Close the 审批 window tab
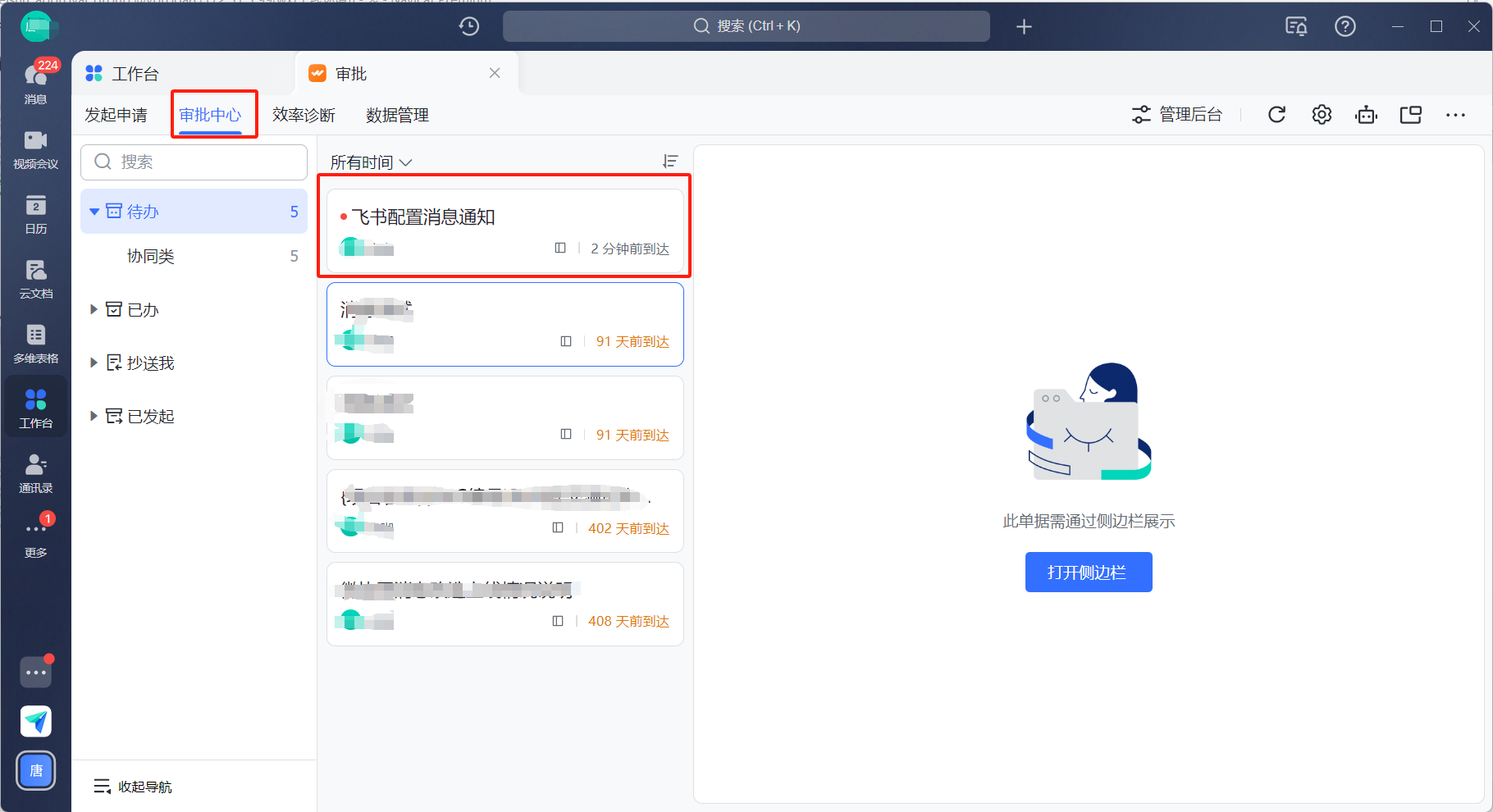The width and height of the screenshot is (1493, 812). (495, 73)
